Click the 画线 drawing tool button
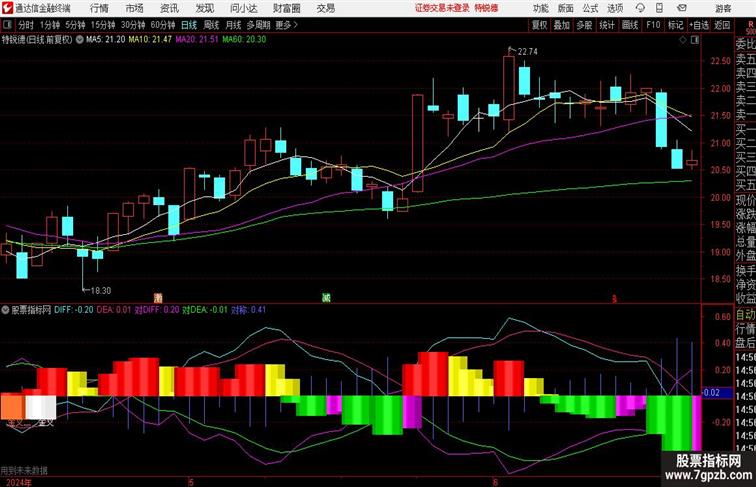The height and width of the screenshot is (487, 756). [x=630, y=25]
